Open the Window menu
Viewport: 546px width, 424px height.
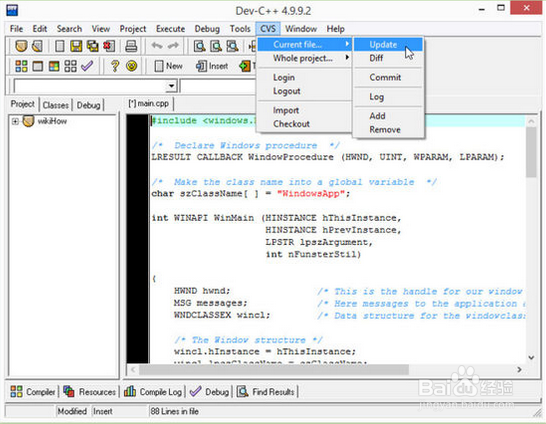pos(301,29)
